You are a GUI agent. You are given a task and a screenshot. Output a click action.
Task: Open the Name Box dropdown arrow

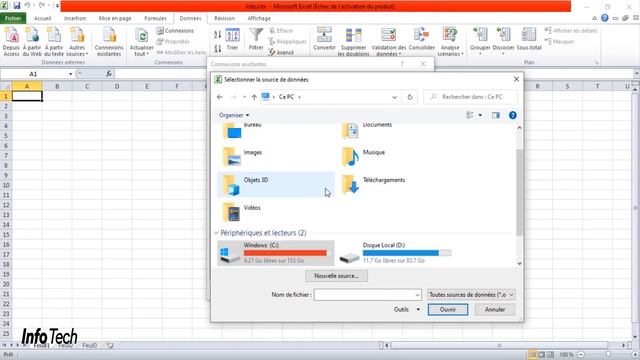click(x=70, y=74)
